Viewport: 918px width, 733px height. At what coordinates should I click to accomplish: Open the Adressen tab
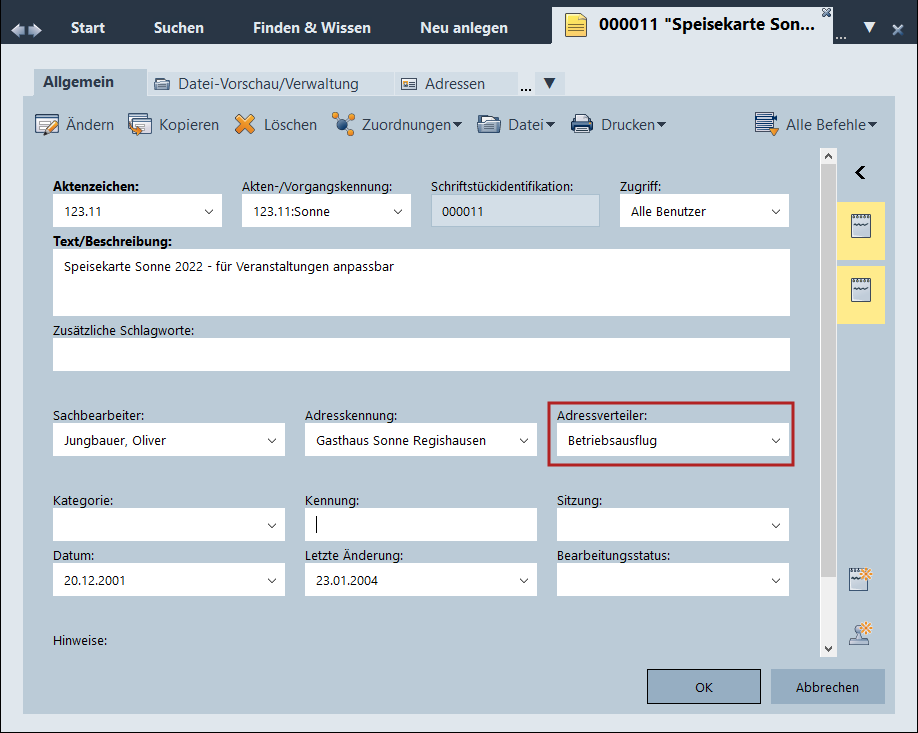[x=443, y=84]
